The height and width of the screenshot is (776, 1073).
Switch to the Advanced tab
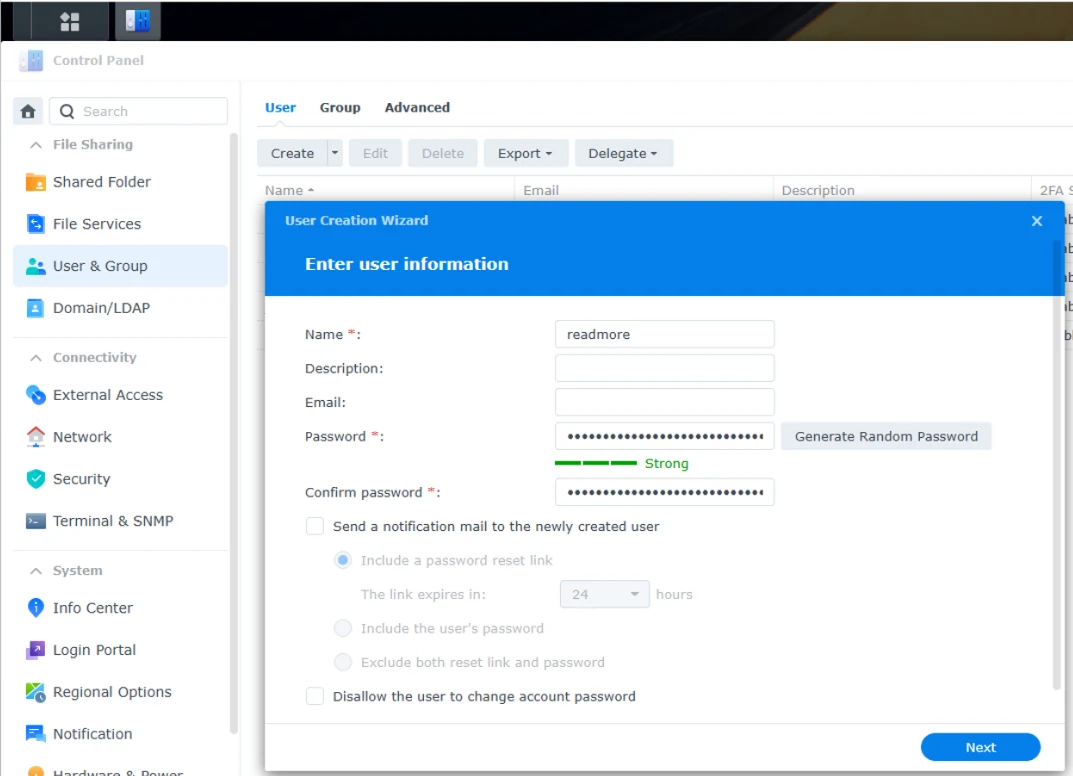pos(417,107)
